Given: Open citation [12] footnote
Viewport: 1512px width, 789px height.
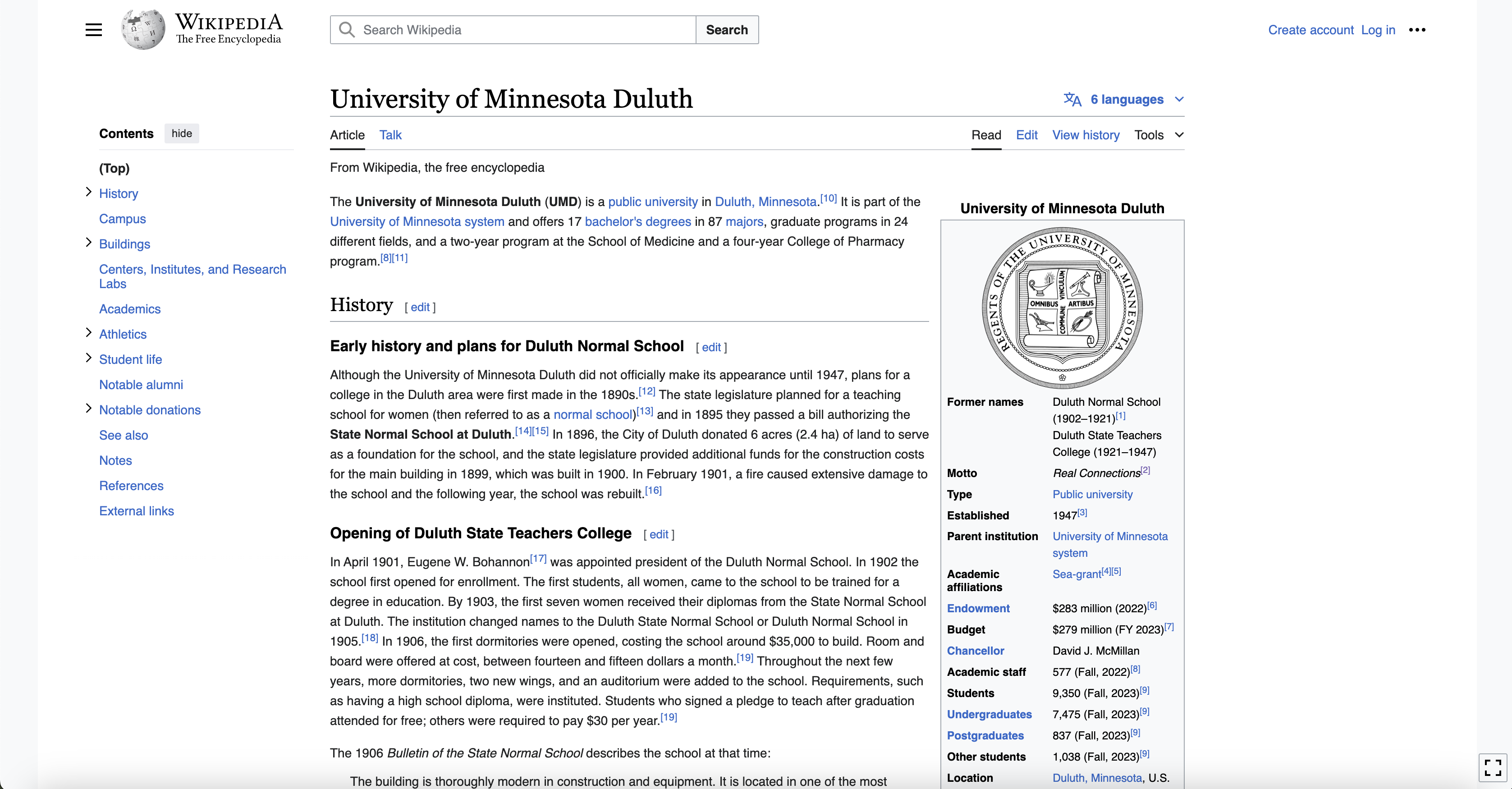Looking at the screenshot, I should [647, 391].
